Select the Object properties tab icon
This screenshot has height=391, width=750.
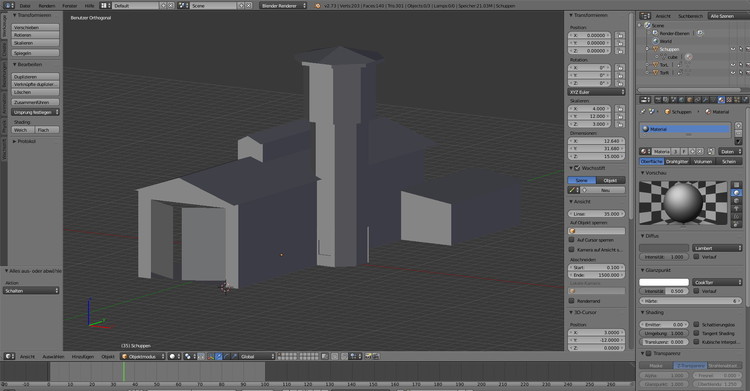coord(690,100)
